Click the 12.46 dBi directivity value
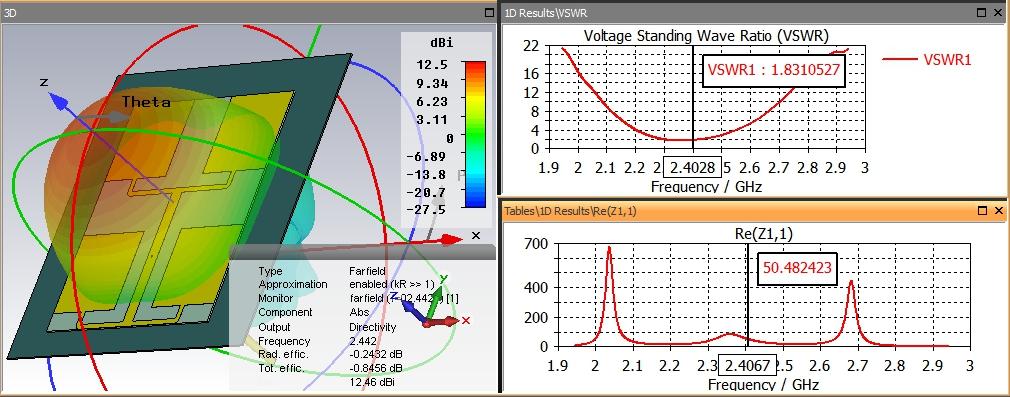Screen dimensions: 1010x397 (372, 383)
